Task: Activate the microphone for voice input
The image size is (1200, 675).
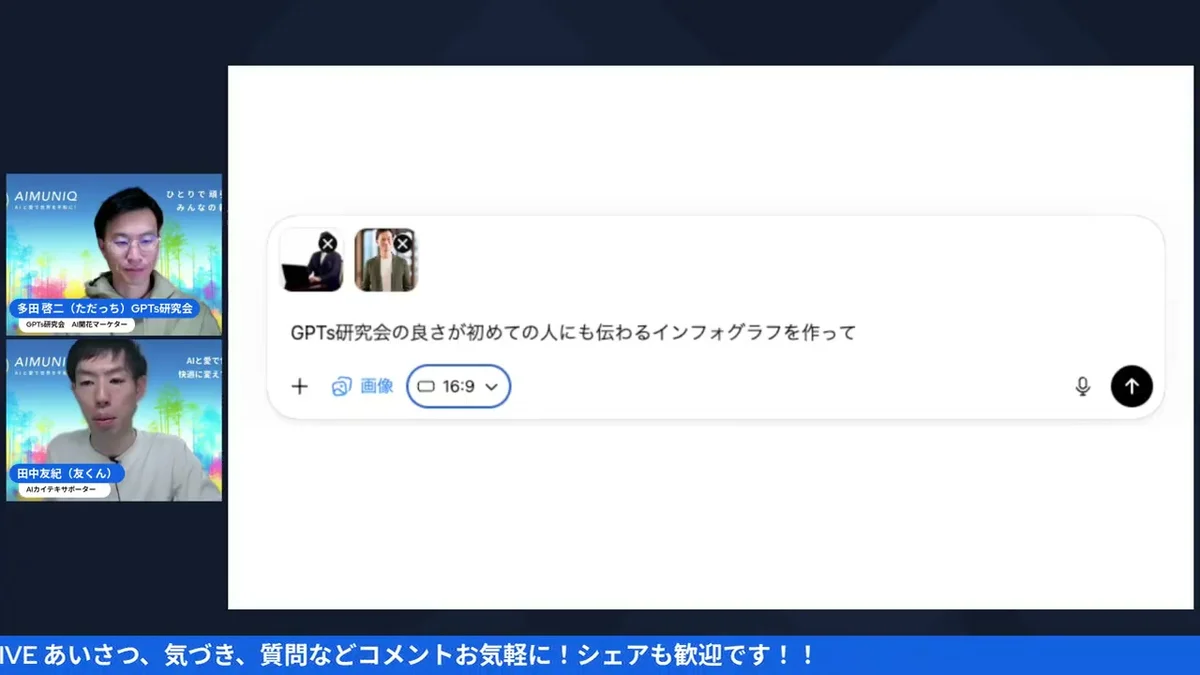Action: [1083, 386]
